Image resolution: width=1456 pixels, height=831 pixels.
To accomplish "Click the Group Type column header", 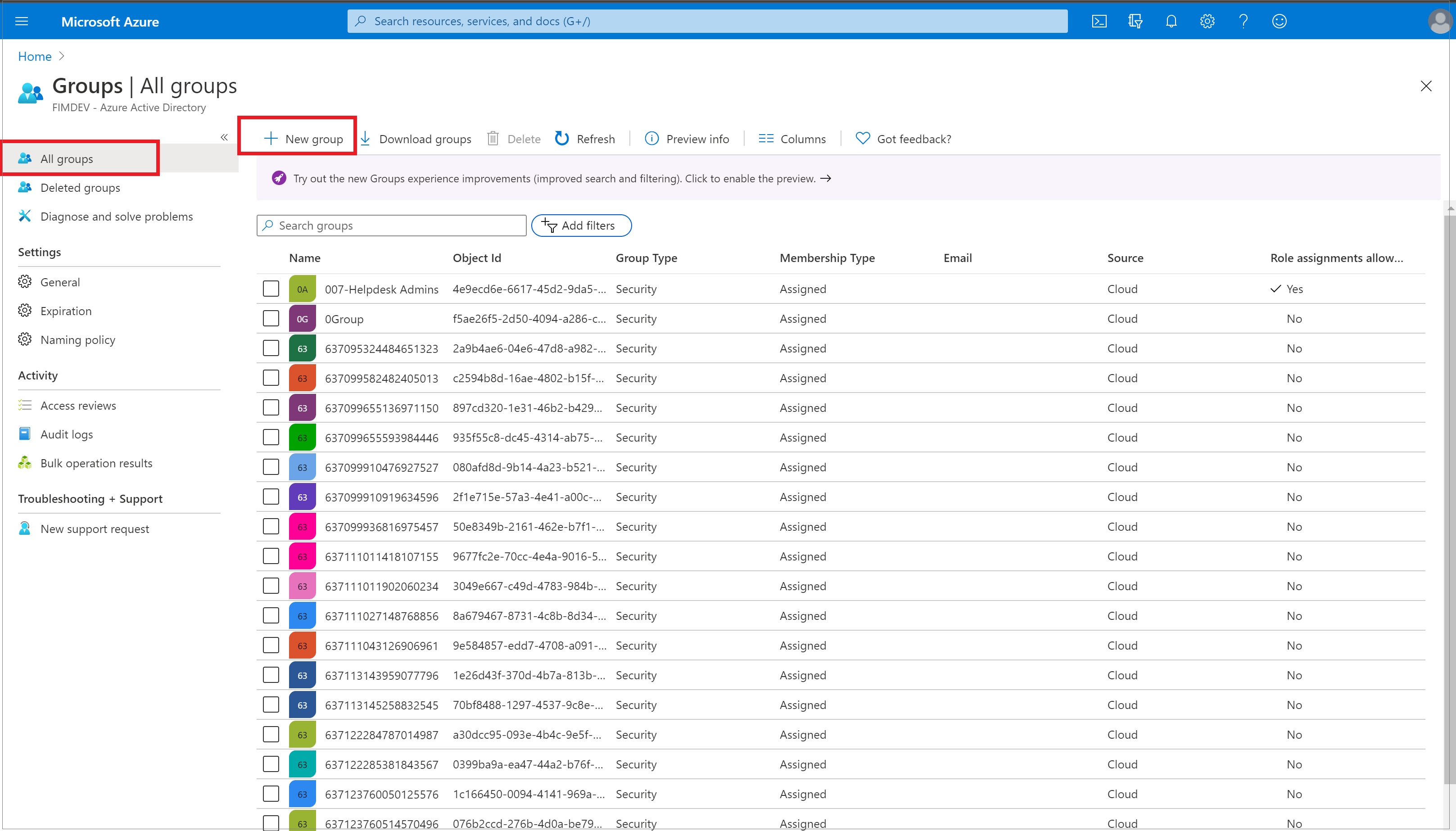I will pos(646,258).
